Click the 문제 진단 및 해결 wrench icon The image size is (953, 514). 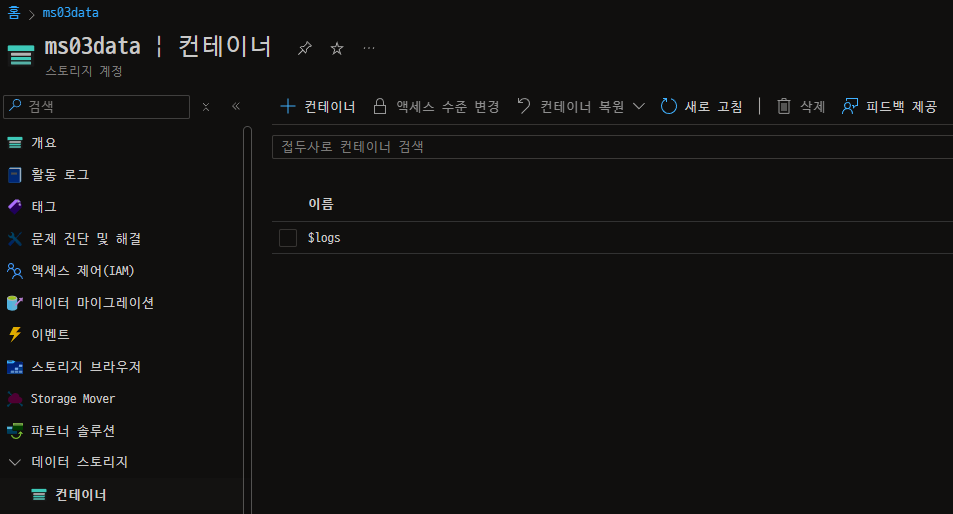(15, 239)
